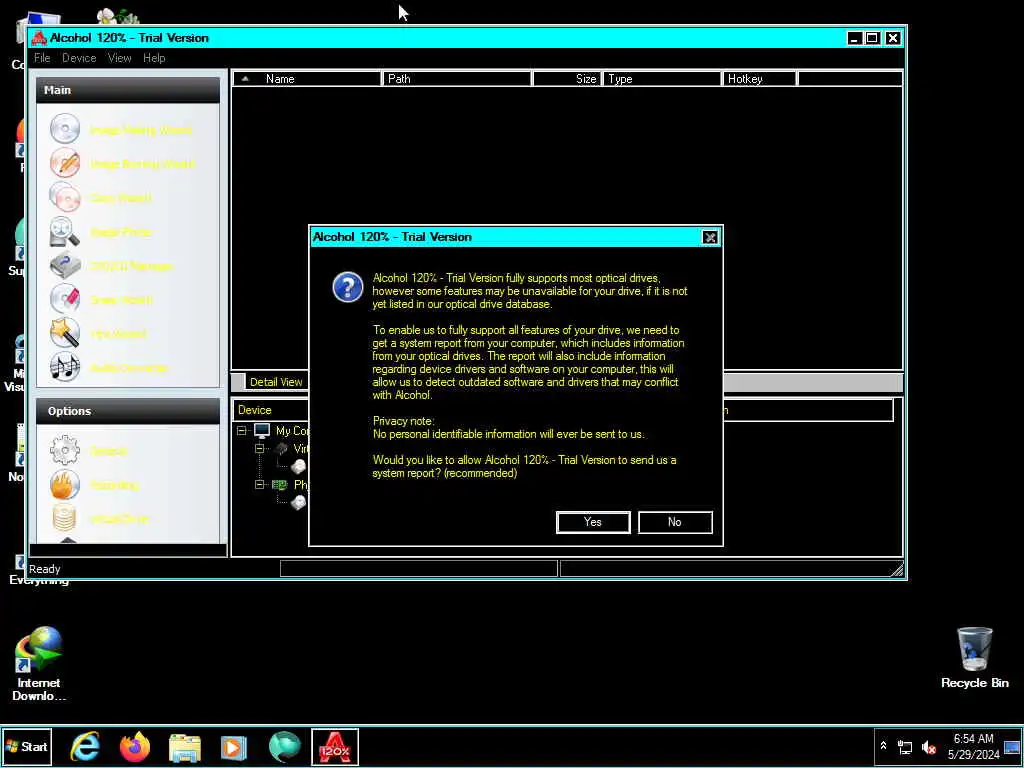
Task: Open the Recycle Bin on the desktop
Action: [x=974, y=658]
